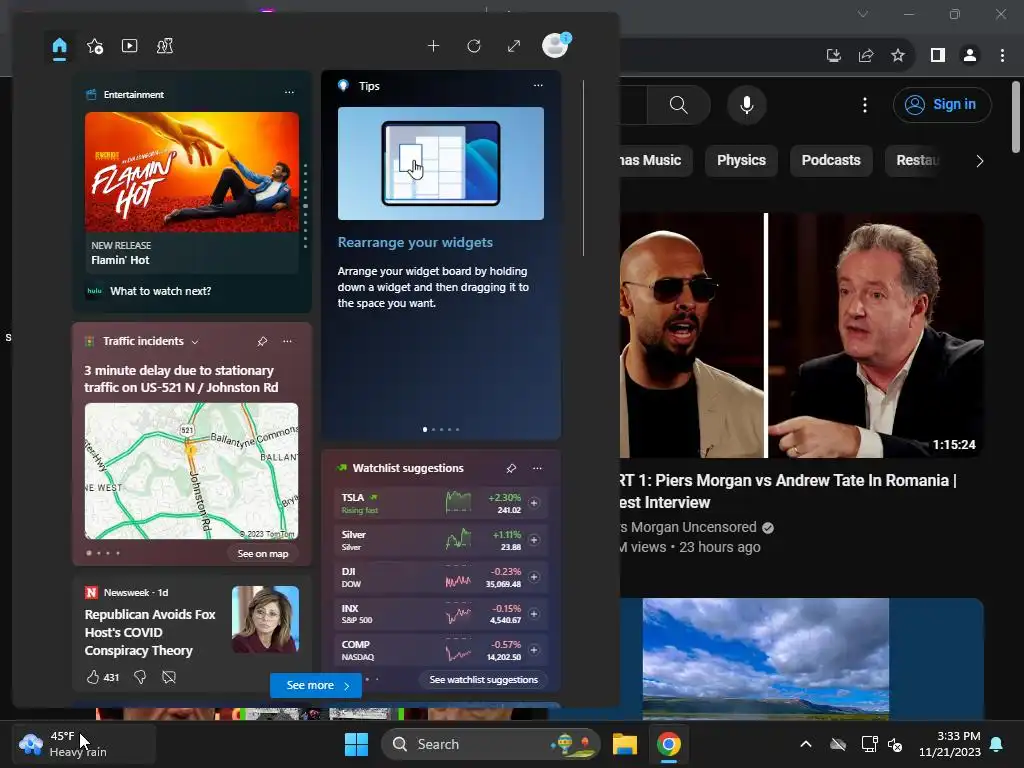The image size is (1024, 768).
Task: Click See watchlist suggestions
Action: (483, 679)
